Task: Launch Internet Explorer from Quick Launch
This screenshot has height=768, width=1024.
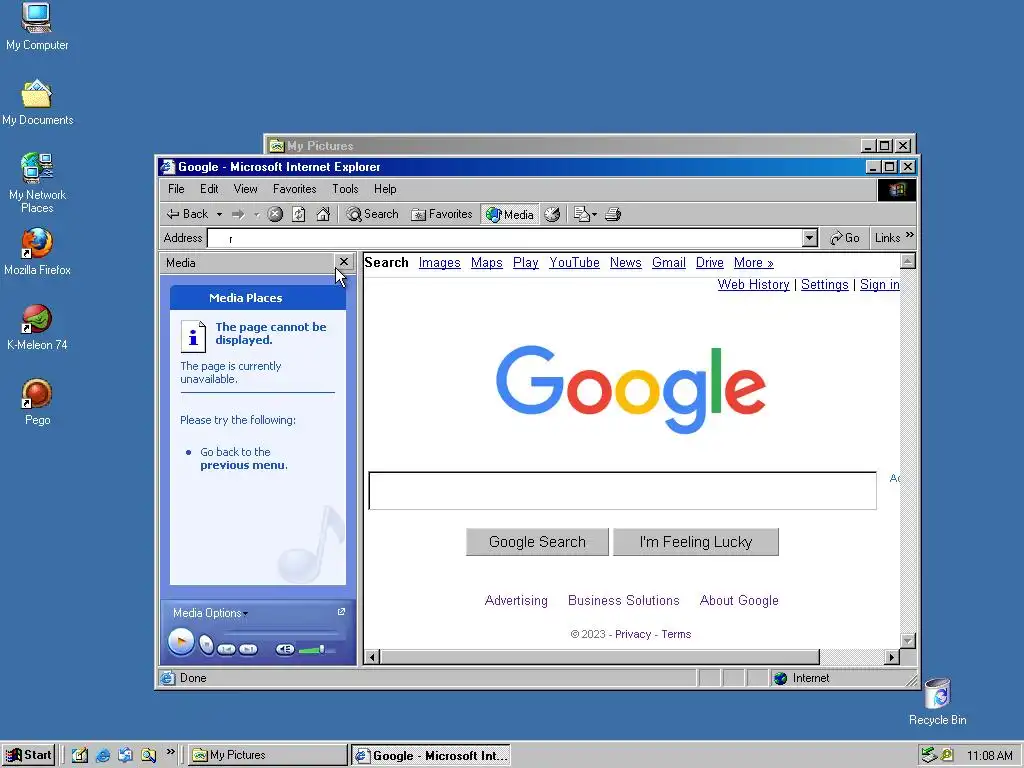Action: [x=103, y=755]
